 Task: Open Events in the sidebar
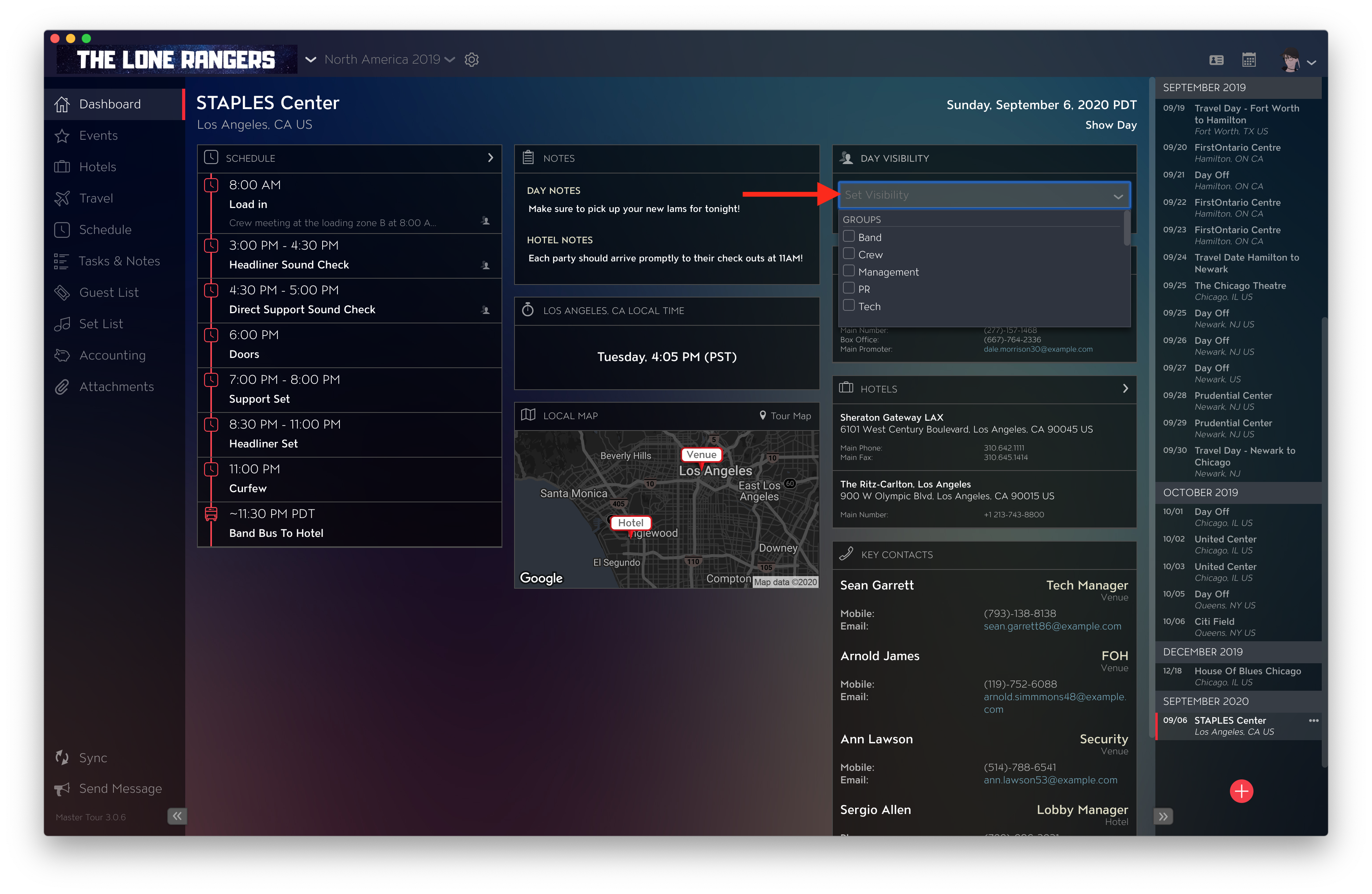coord(114,136)
